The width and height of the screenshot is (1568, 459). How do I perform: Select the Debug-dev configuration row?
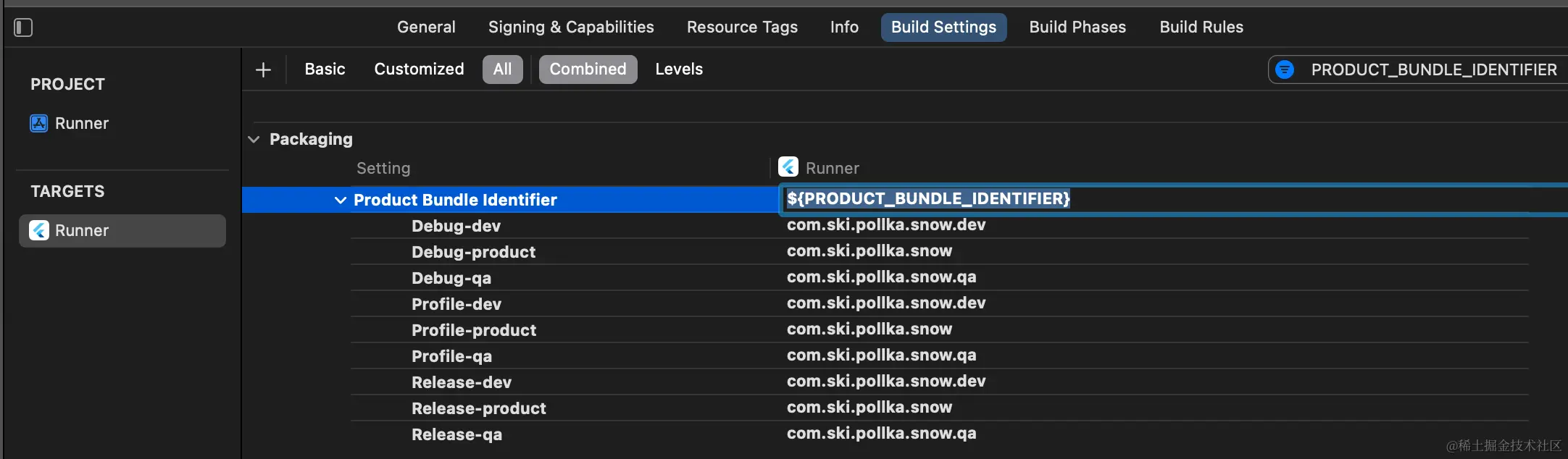pyautogui.click(x=456, y=226)
